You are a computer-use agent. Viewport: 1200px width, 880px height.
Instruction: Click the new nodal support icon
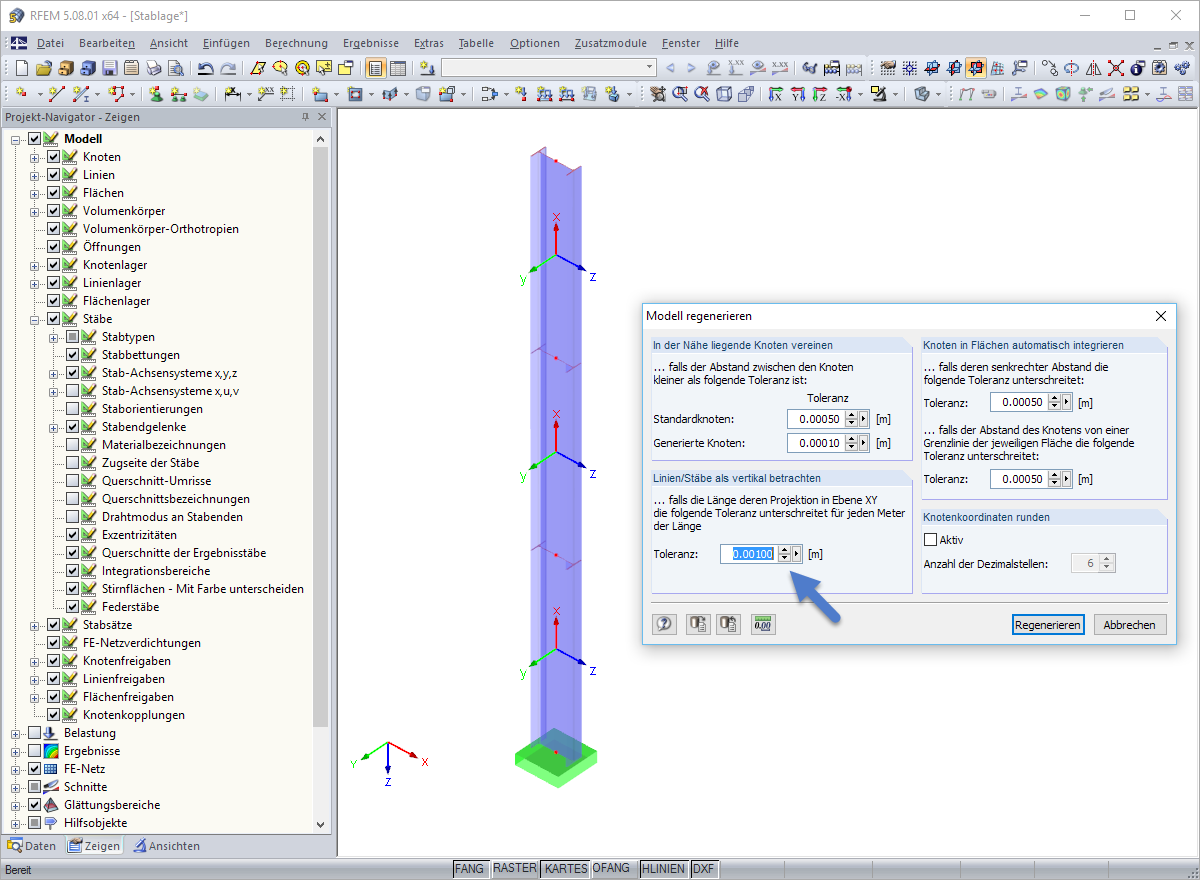[156, 94]
